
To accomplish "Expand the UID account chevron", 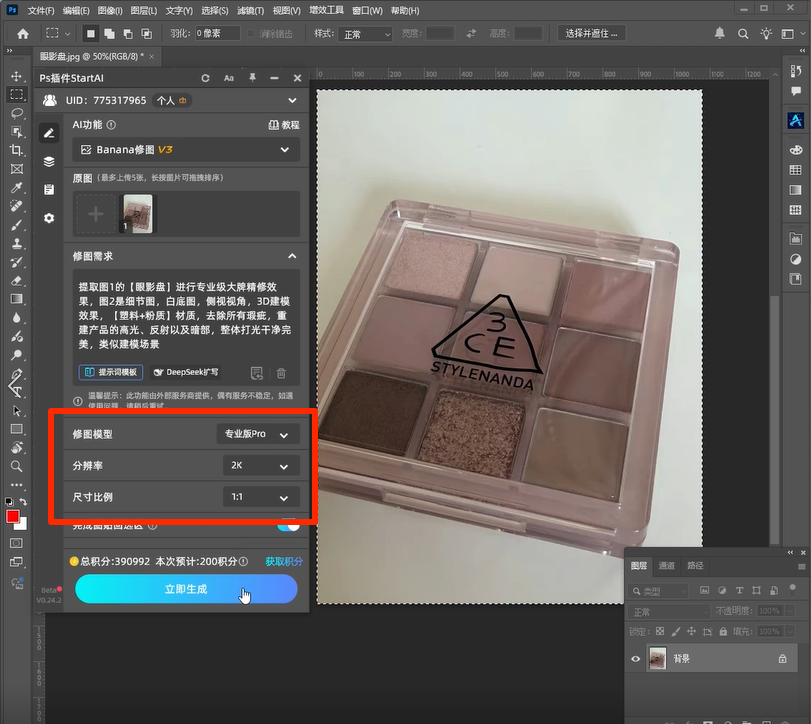I will [292, 100].
